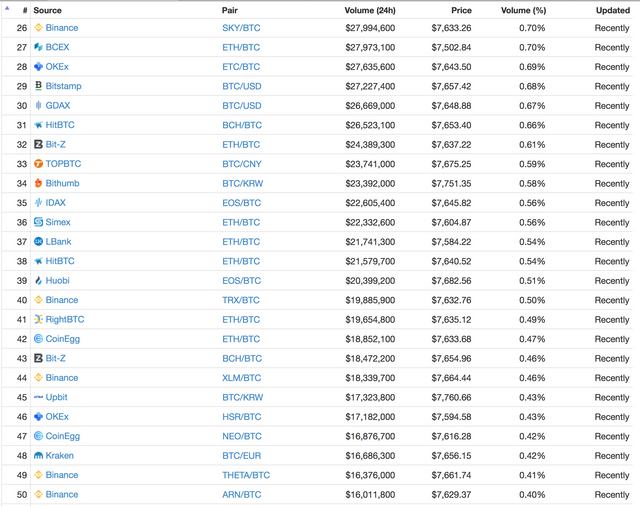Open the BCEX exchange link
640x507 pixels.
tap(58, 47)
